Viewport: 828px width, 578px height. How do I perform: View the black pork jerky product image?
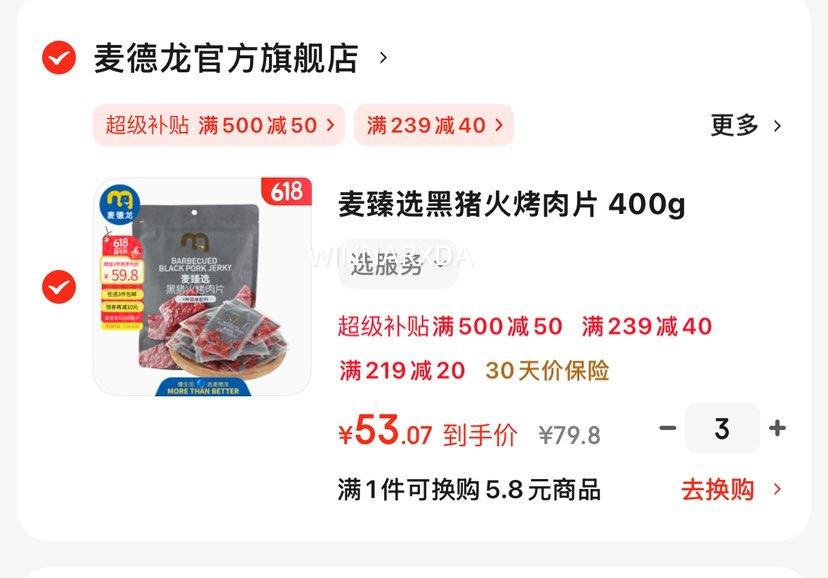[x=202, y=287]
